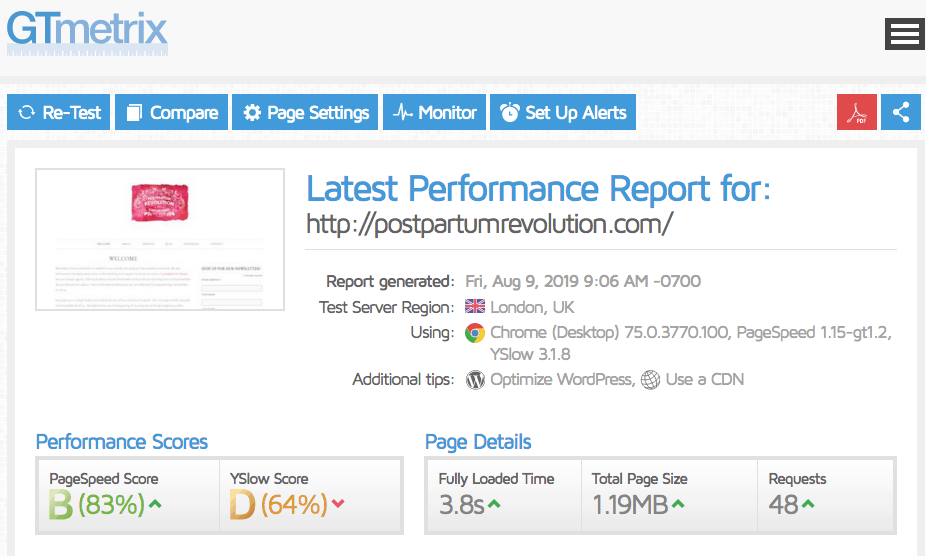
Task: Click the PageSpeed Score label
Action: coord(104,479)
